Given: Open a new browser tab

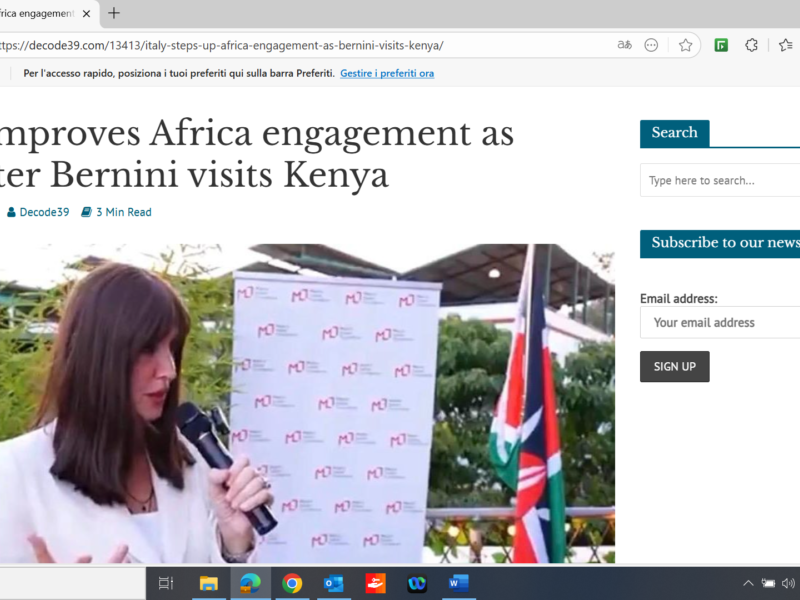Looking at the screenshot, I should coord(112,14).
